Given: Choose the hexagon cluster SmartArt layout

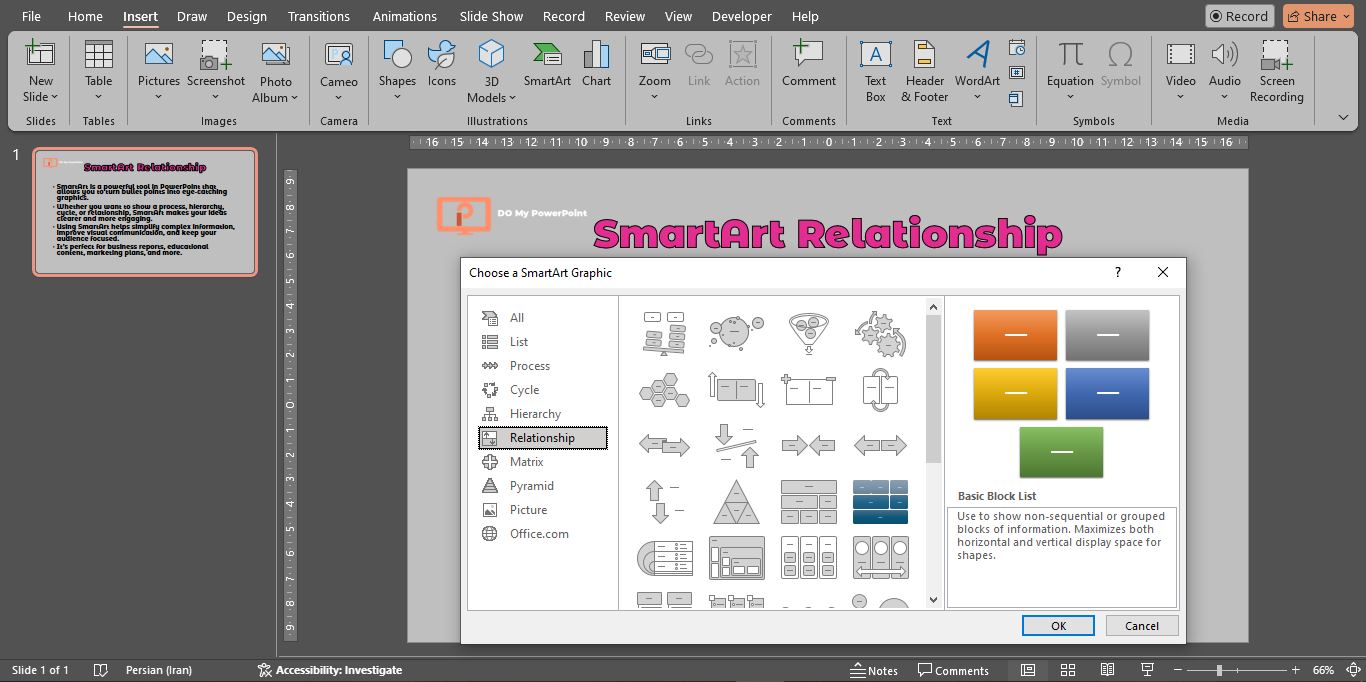Looking at the screenshot, I should click(x=664, y=389).
